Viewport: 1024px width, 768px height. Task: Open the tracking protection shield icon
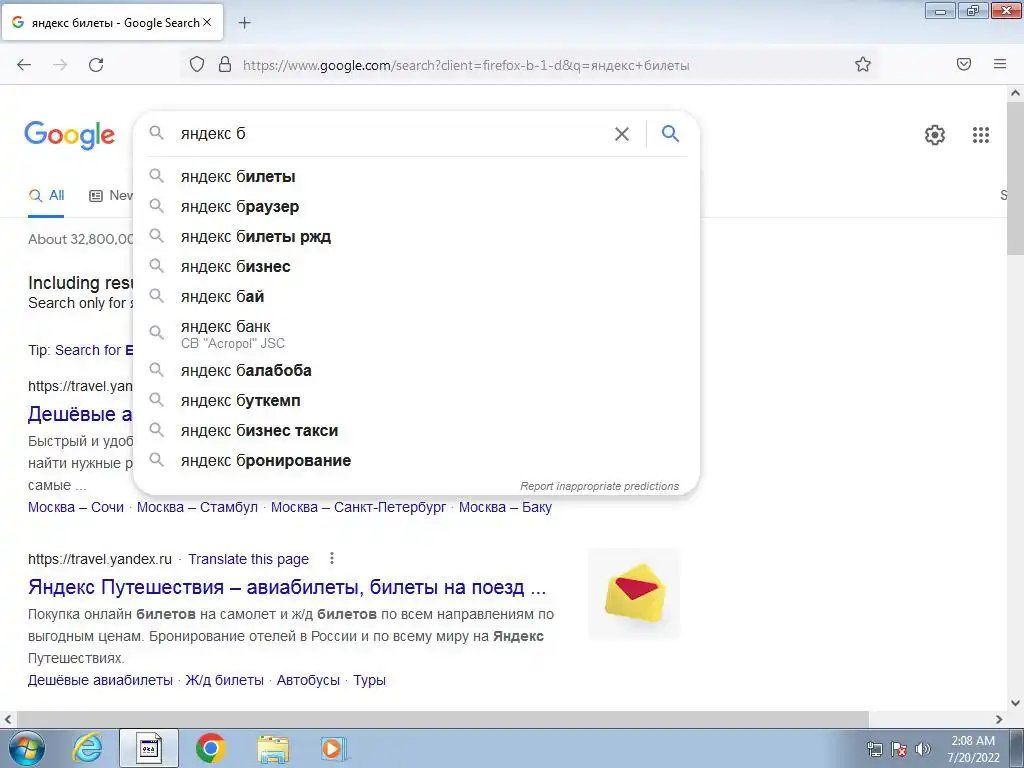tap(197, 64)
